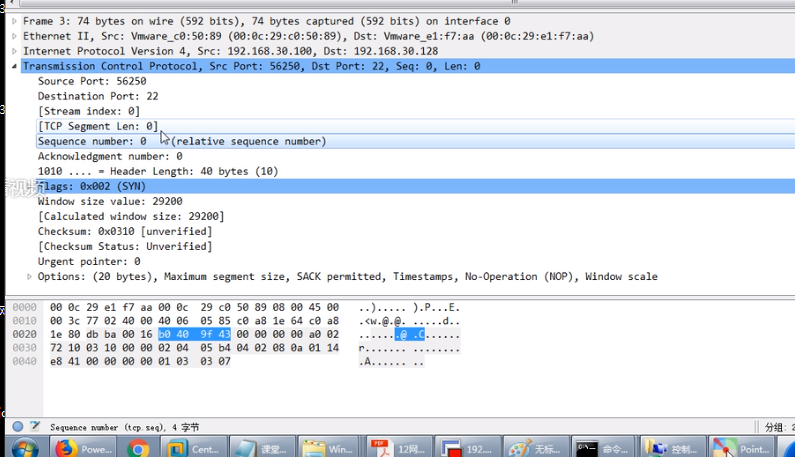Select the [Calculated window size: 29200] row

click(415, 217)
